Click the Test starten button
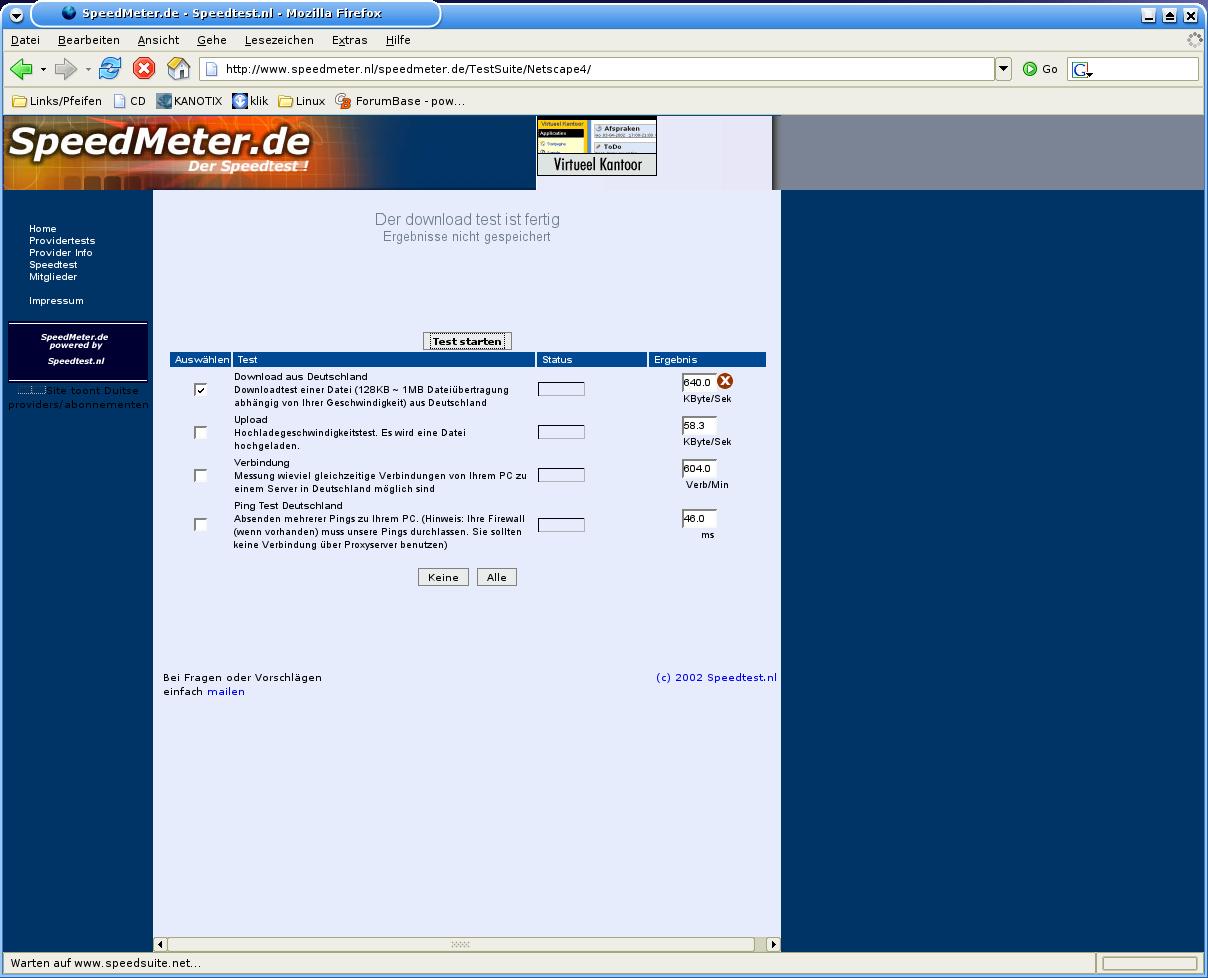Viewport: 1208px width, 978px height. point(467,341)
